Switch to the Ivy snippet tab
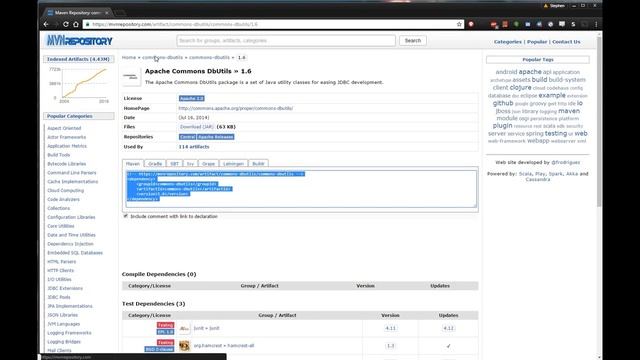Screen dimensions: 640x360 190,164
